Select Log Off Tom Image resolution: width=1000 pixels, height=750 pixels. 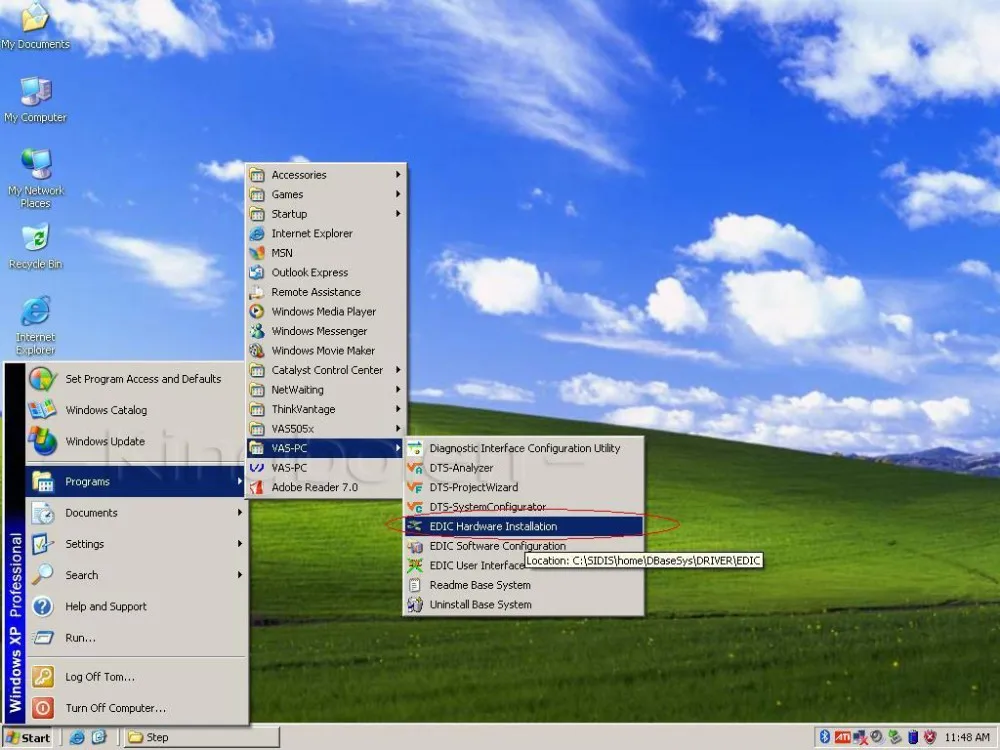coord(99,677)
